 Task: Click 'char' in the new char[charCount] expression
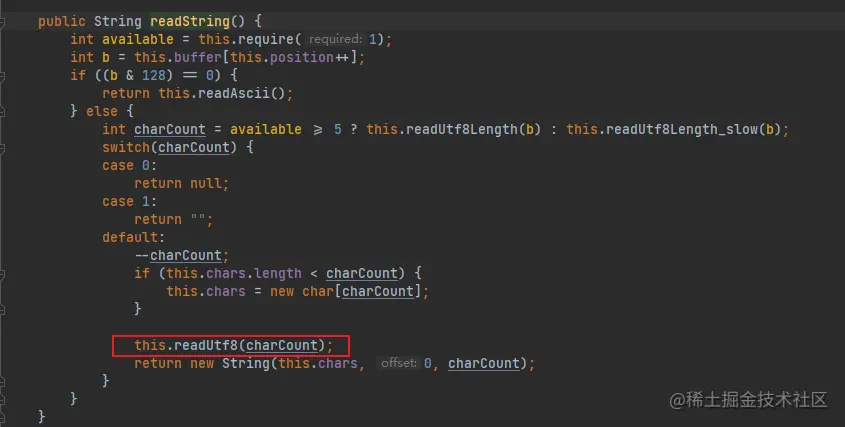coord(317,291)
